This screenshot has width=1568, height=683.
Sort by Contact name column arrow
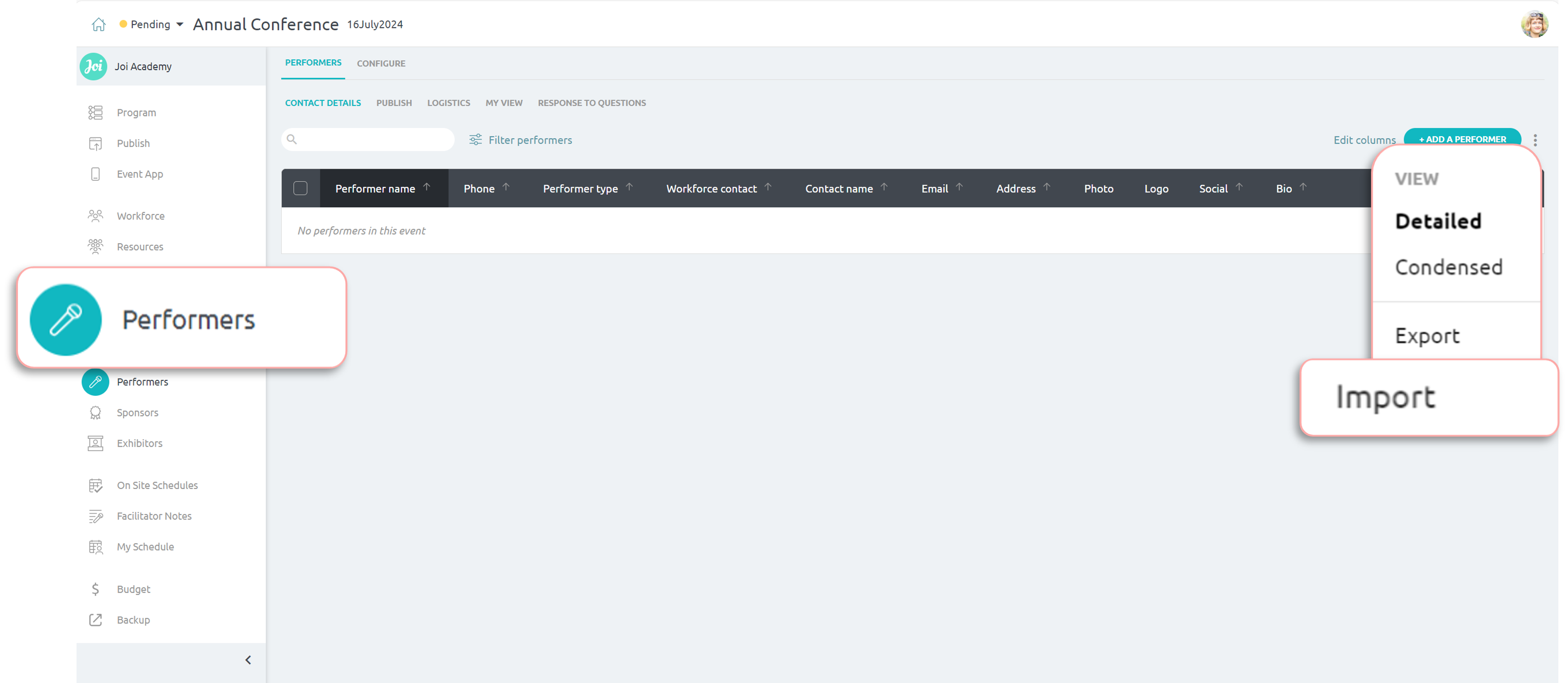pos(885,187)
